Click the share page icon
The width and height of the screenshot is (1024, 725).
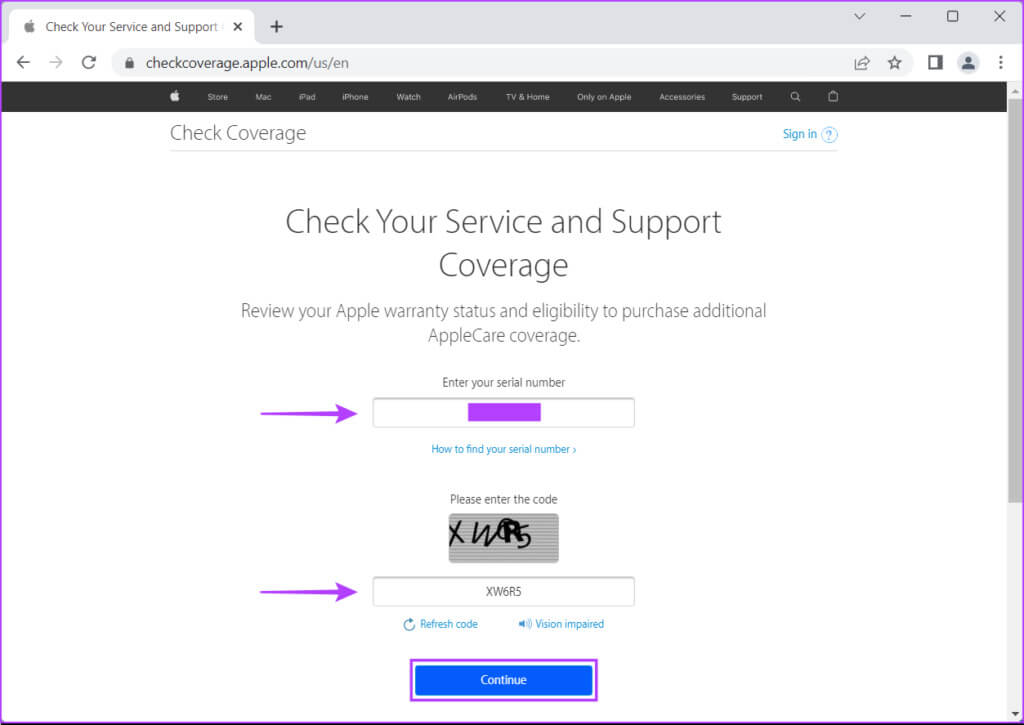[862, 63]
